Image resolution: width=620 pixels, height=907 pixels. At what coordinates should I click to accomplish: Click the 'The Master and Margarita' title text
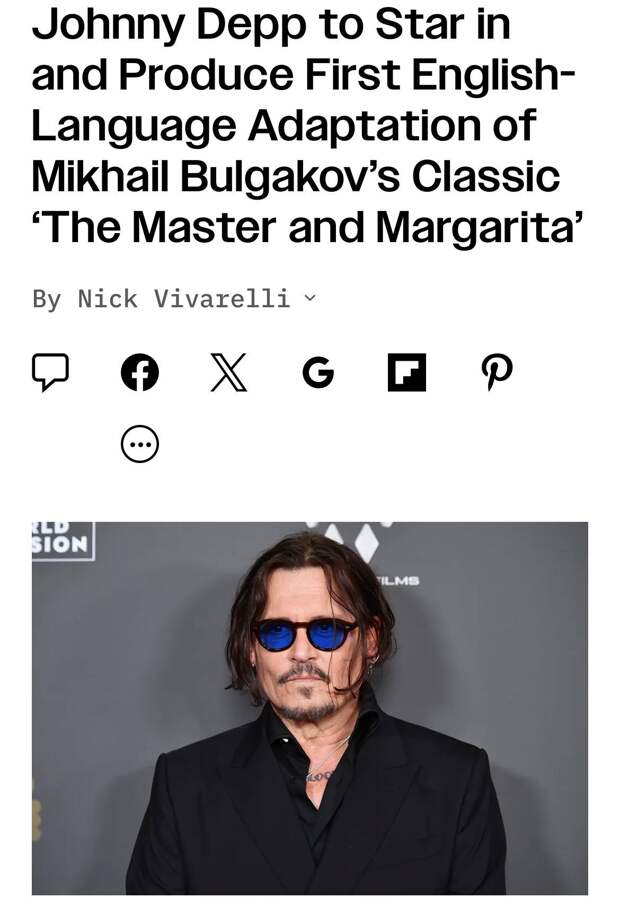(x=306, y=227)
